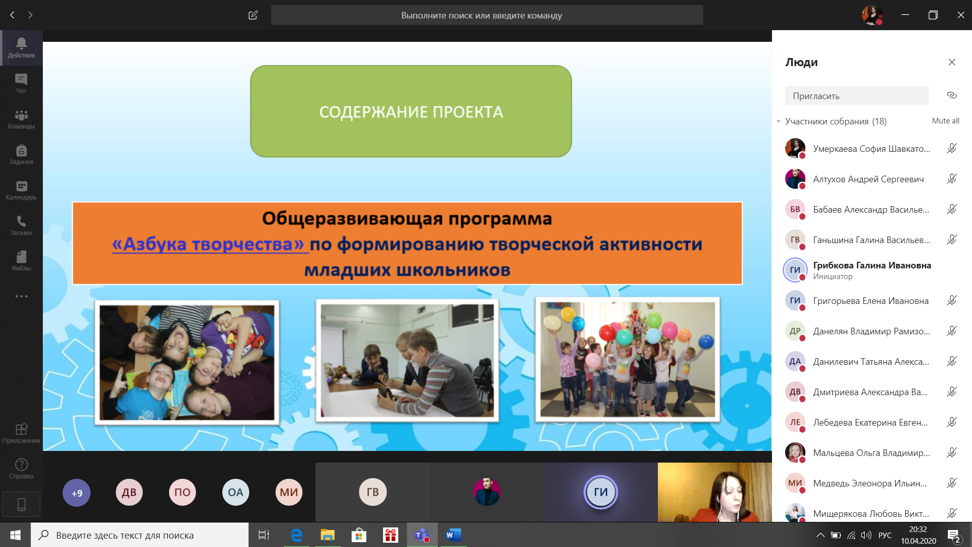972x547 pixels.
Task: Open the profile avatar menu
Action: [872, 15]
